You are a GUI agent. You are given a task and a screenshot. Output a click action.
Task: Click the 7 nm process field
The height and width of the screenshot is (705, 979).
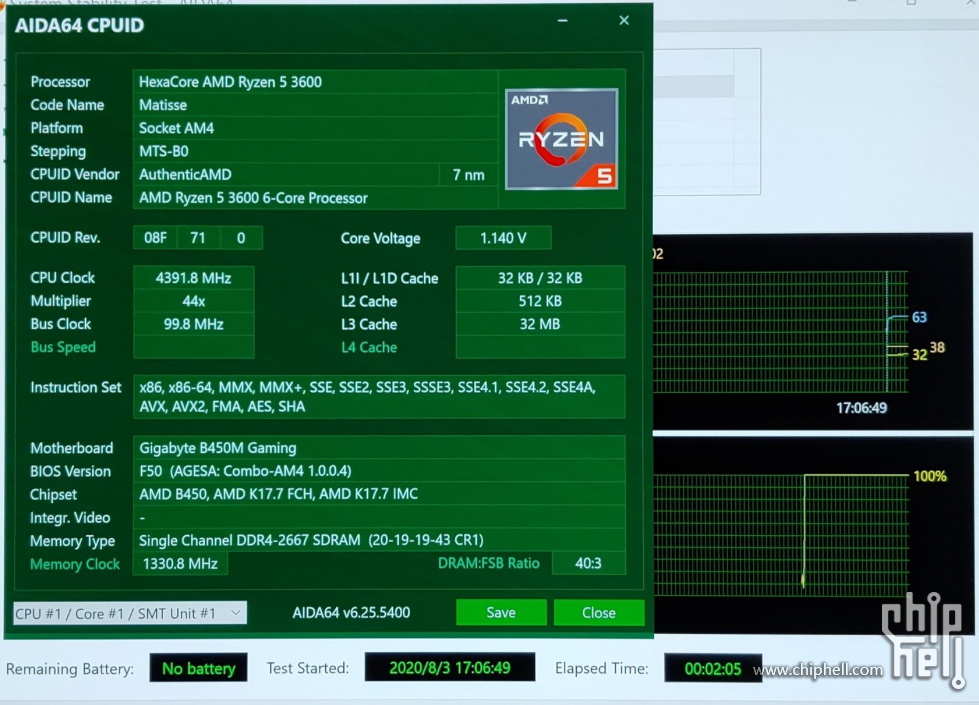(468, 175)
